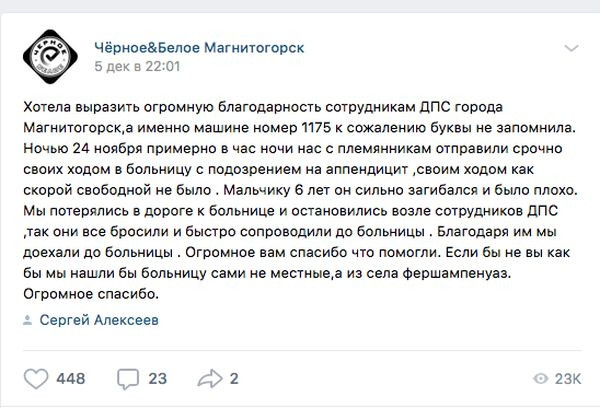Screen dimensions: 600x408
Task: Click the divider line above the post actions
Action: [x=303, y=350]
